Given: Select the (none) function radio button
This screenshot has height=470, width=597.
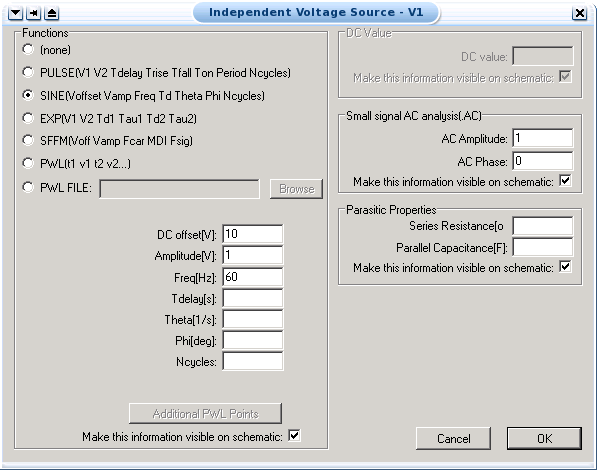Looking at the screenshot, I should coord(28,49).
